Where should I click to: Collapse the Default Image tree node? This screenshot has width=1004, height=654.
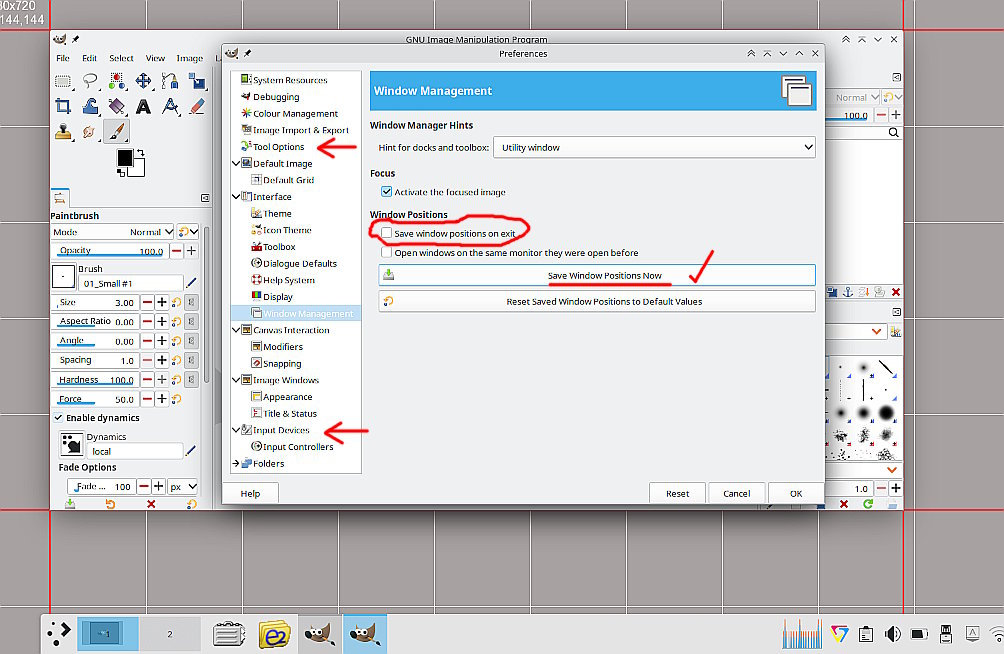[x=236, y=163]
